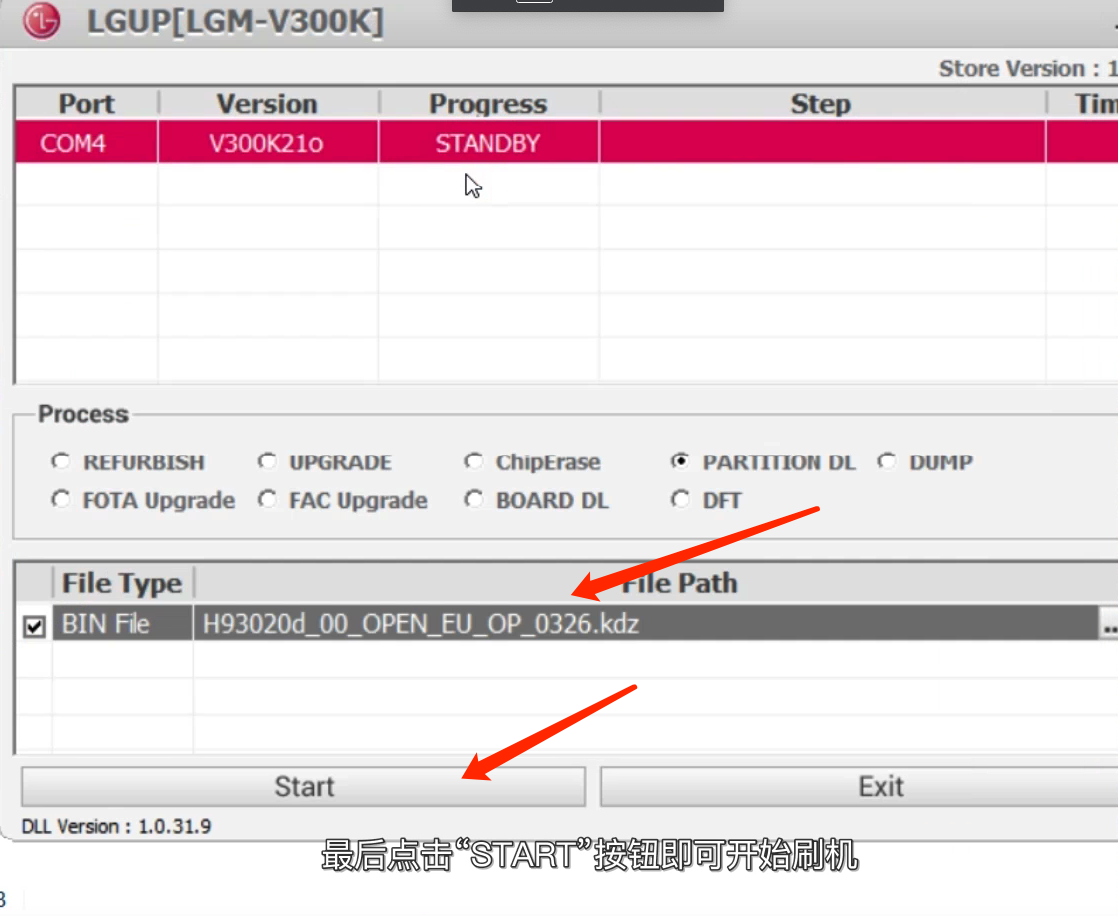
Task: Select FOTA Upgrade radio button
Action: 61,500
